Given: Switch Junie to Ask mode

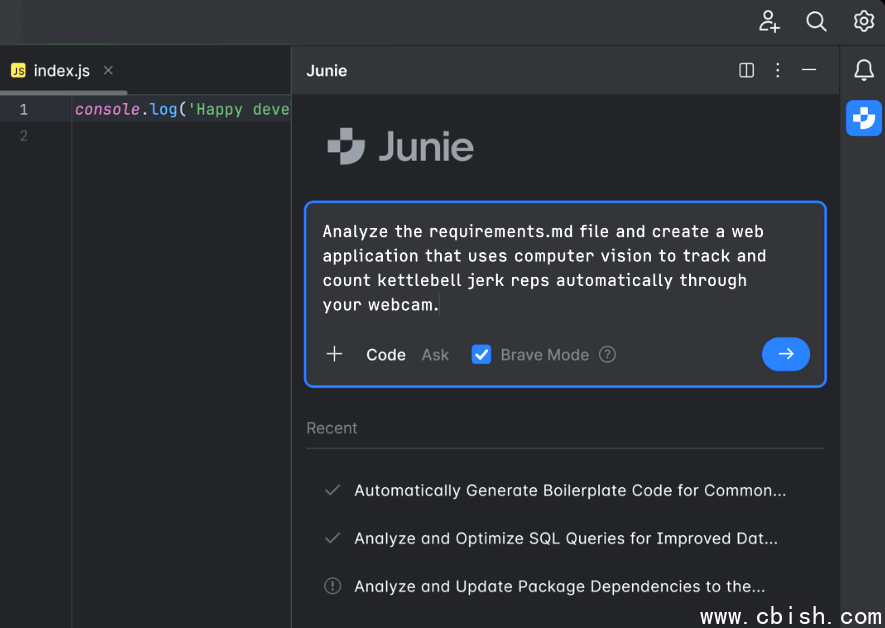Looking at the screenshot, I should [435, 355].
